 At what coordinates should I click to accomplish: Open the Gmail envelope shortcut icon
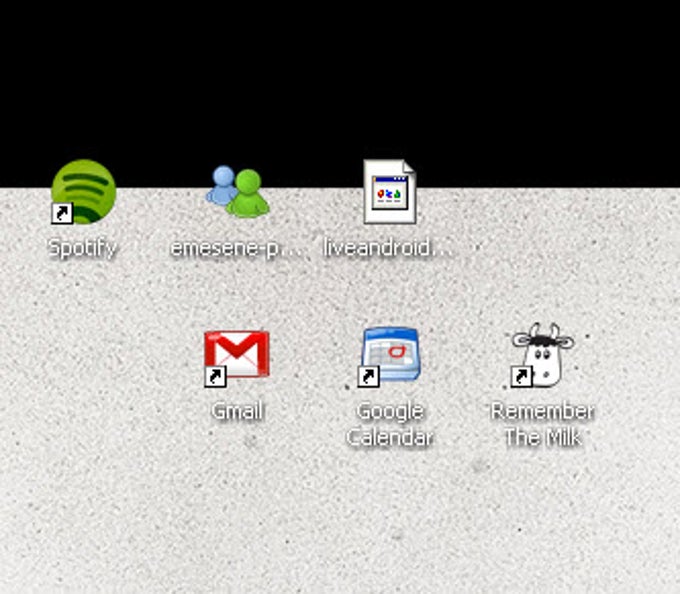pyautogui.click(x=237, y=358)
